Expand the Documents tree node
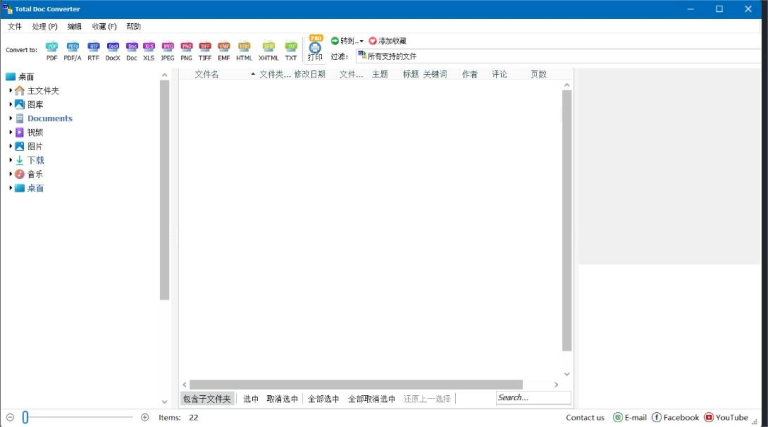The height and width of the screenshot is (427, 768). [10, 118]
